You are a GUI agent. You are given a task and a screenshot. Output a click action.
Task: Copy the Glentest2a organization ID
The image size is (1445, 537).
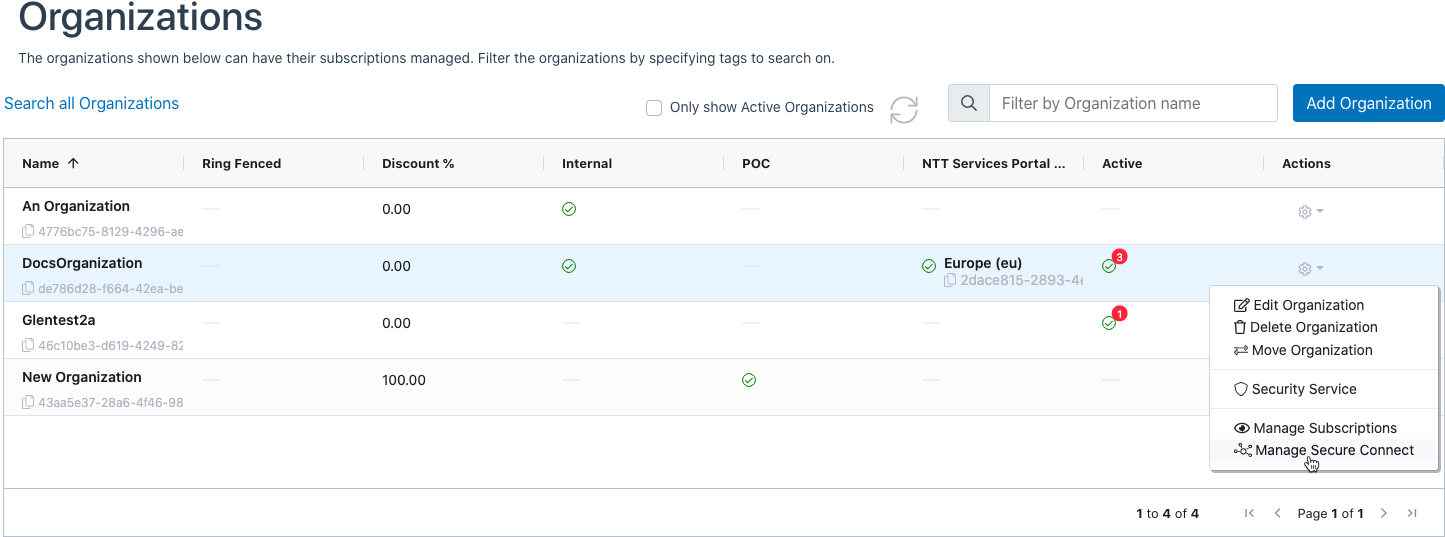tap(28, 346)
